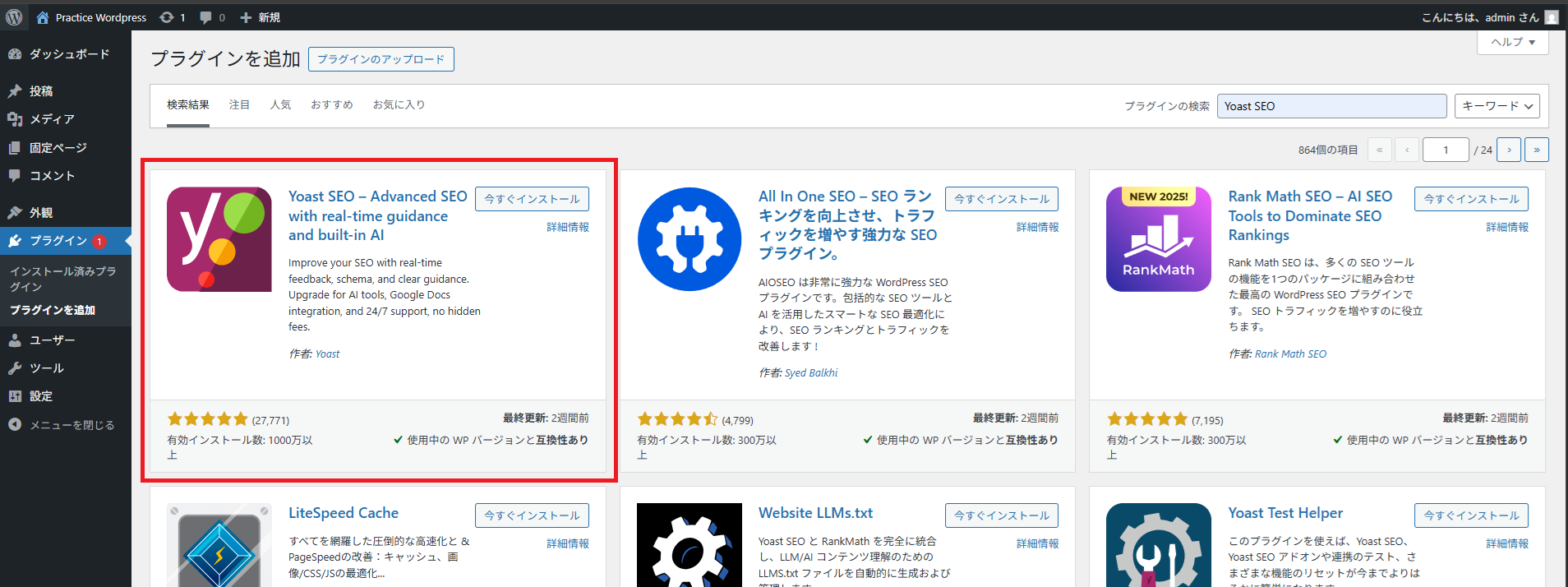
Task: Open author link Syed Balkhi
Action: click(x=811, y=373)
